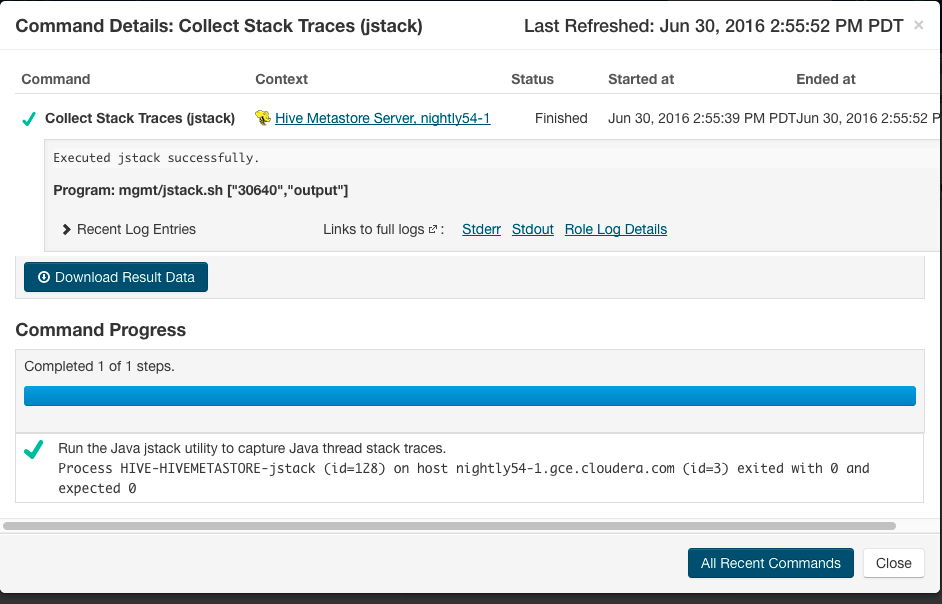The width and height of the screenshot is (942, 604).
Task: Open the Stderr full log
Action: tap(481, 229)
